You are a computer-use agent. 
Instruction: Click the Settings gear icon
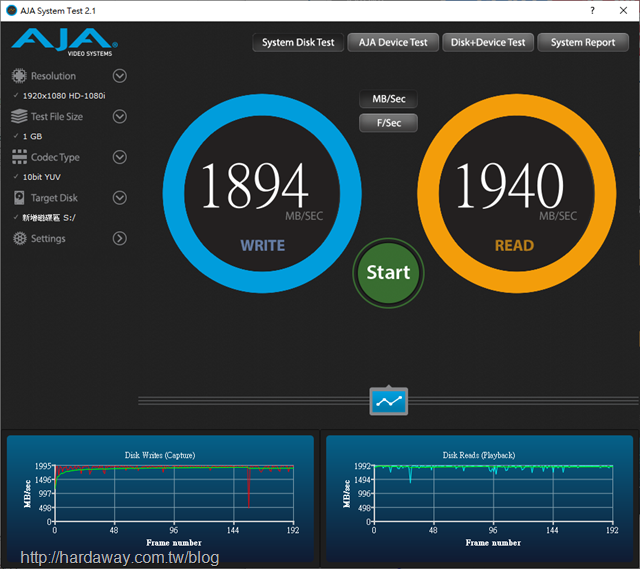pyautogui.click(x=19, y=238)
